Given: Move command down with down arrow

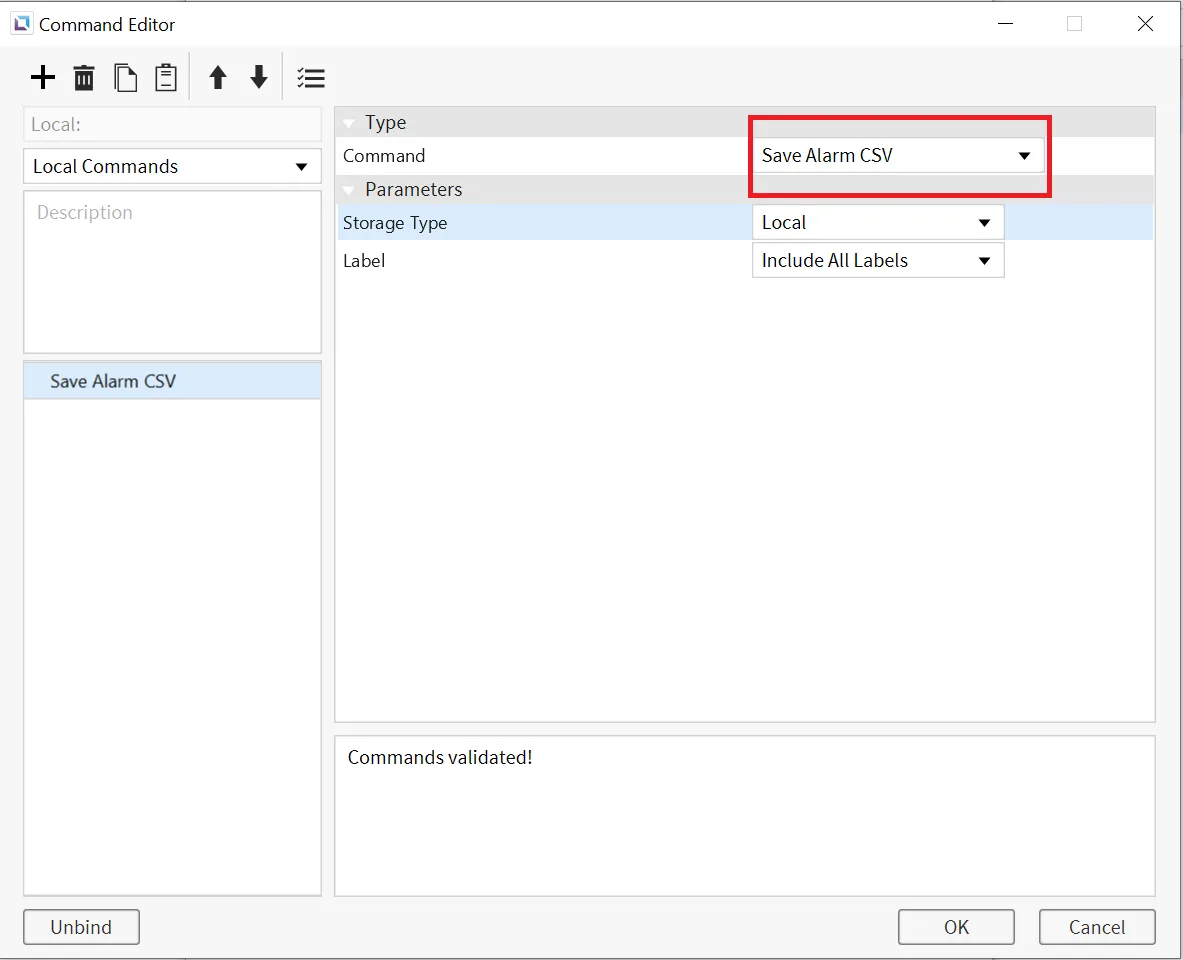Looking at the screenshot, I should pyautogui.click(x=259, y=78).
